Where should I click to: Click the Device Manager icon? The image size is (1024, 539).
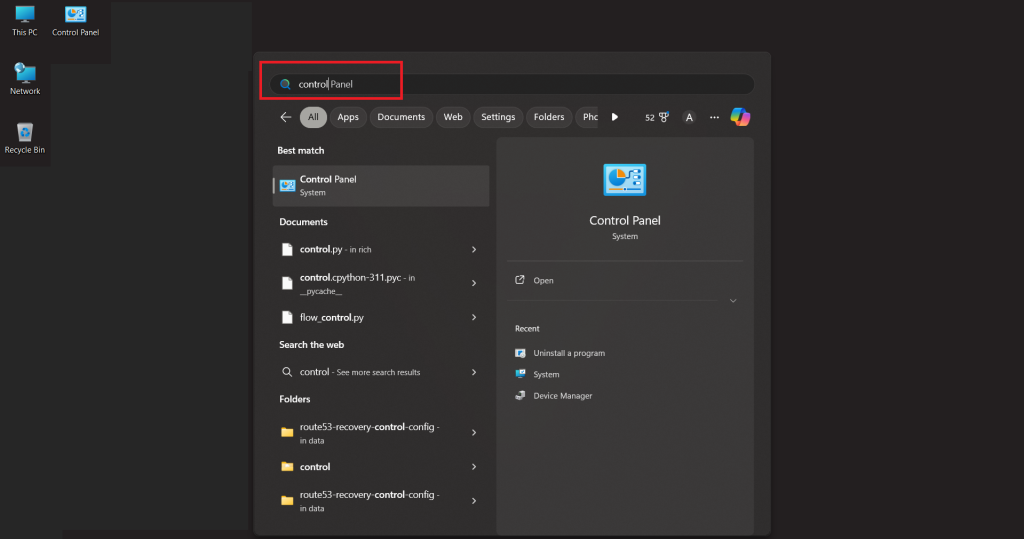coord(520,395)
